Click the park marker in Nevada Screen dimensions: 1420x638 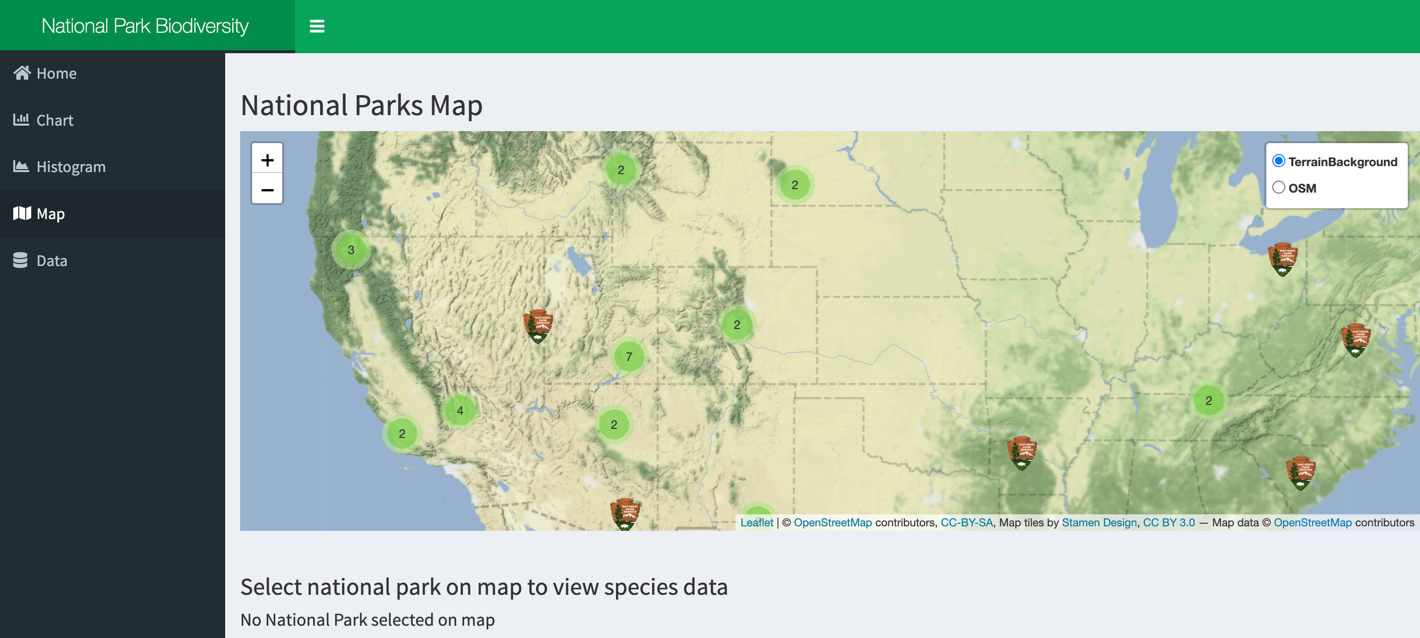[x=539, y=325]
